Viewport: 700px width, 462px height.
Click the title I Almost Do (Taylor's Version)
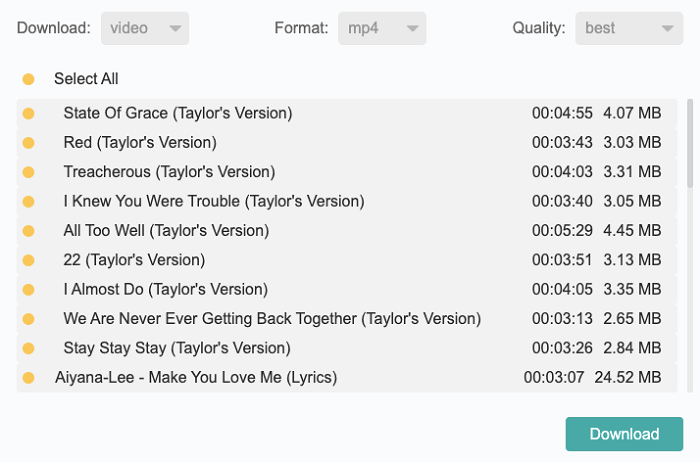point(166,290)
